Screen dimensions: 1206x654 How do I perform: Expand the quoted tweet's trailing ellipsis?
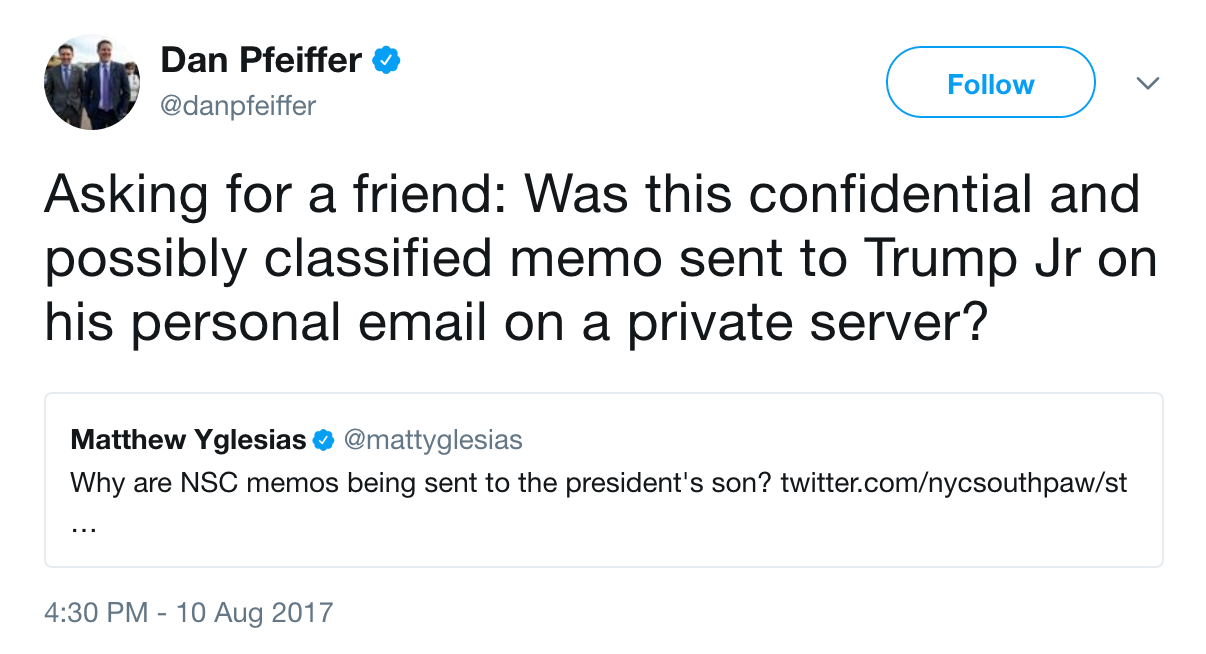(84, 527)
